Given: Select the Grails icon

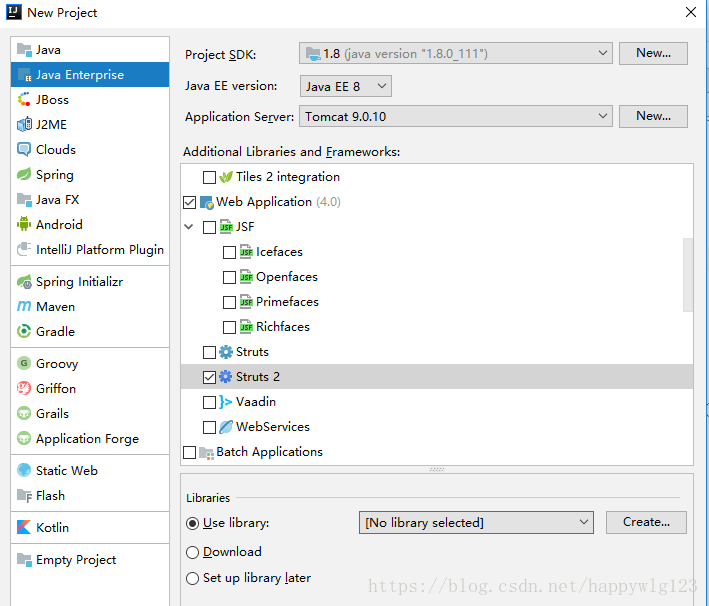Looking at the screenshot, I should [24, 413].
